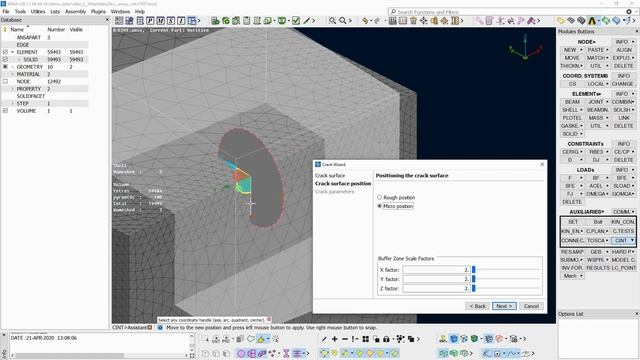
Task: Click the P (property) list toolbar icon
Action: 150,20
